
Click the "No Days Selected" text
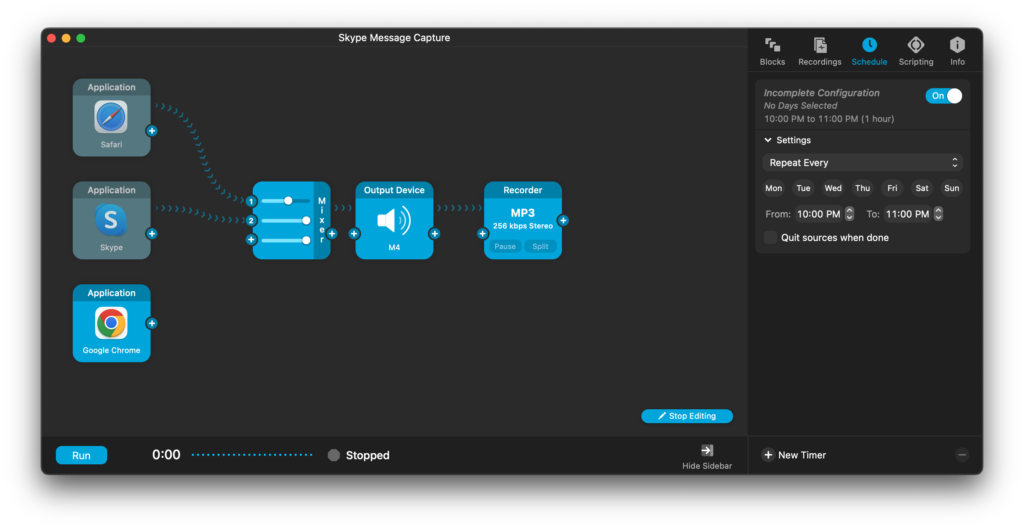click(801, 105)
